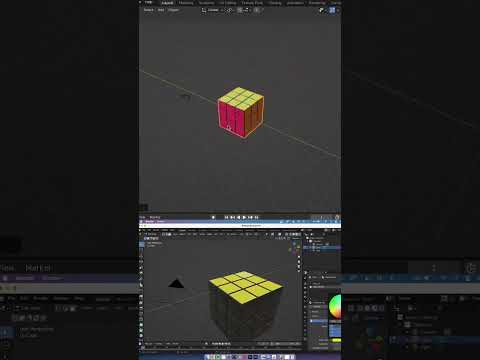Image resolution: width=480 pixels, height=360 pixels.
Task: Select the black camera object in the lower viewport
Action: coord(176,283)
